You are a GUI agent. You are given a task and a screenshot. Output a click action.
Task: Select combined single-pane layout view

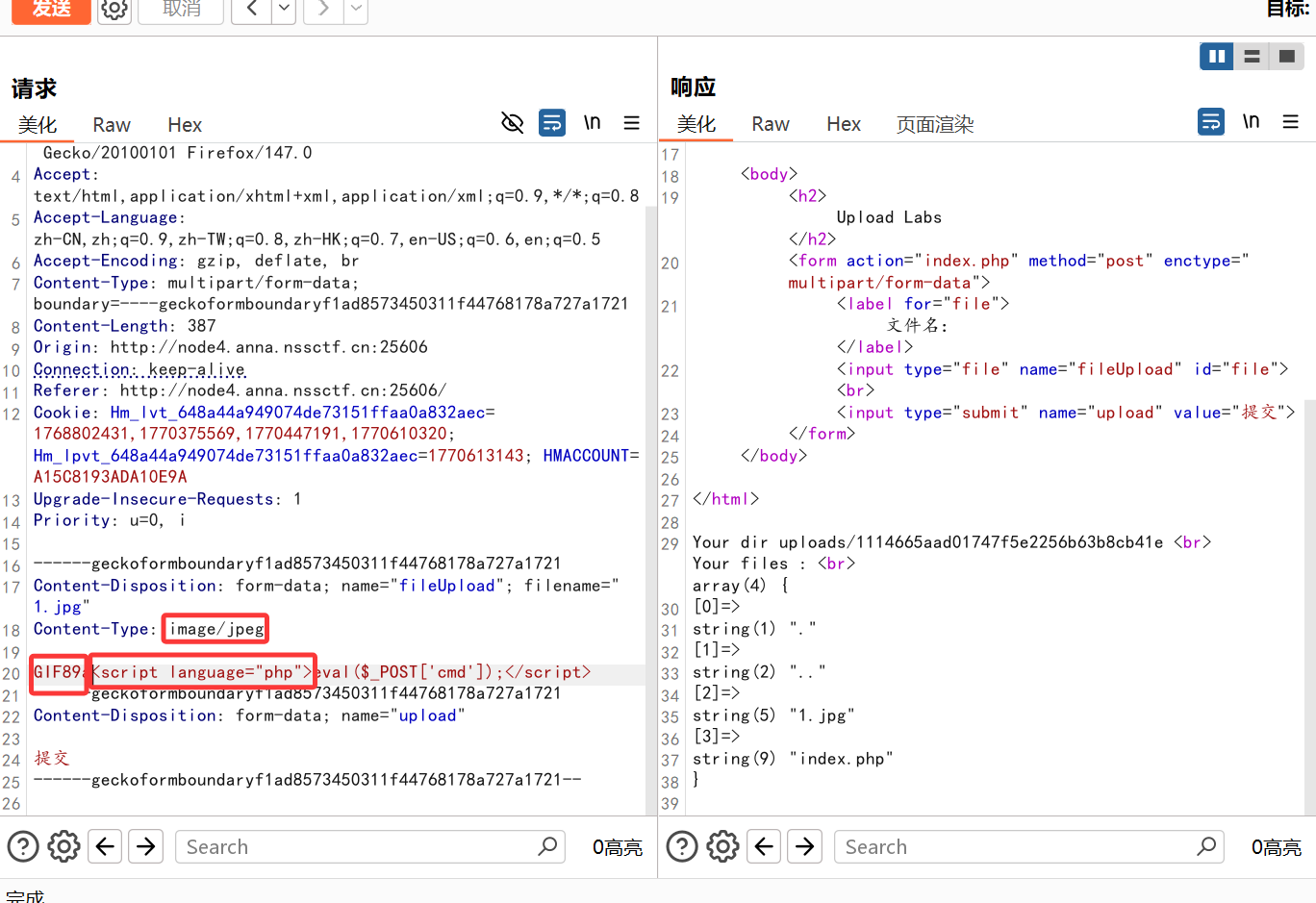[x=1286, y=57]
